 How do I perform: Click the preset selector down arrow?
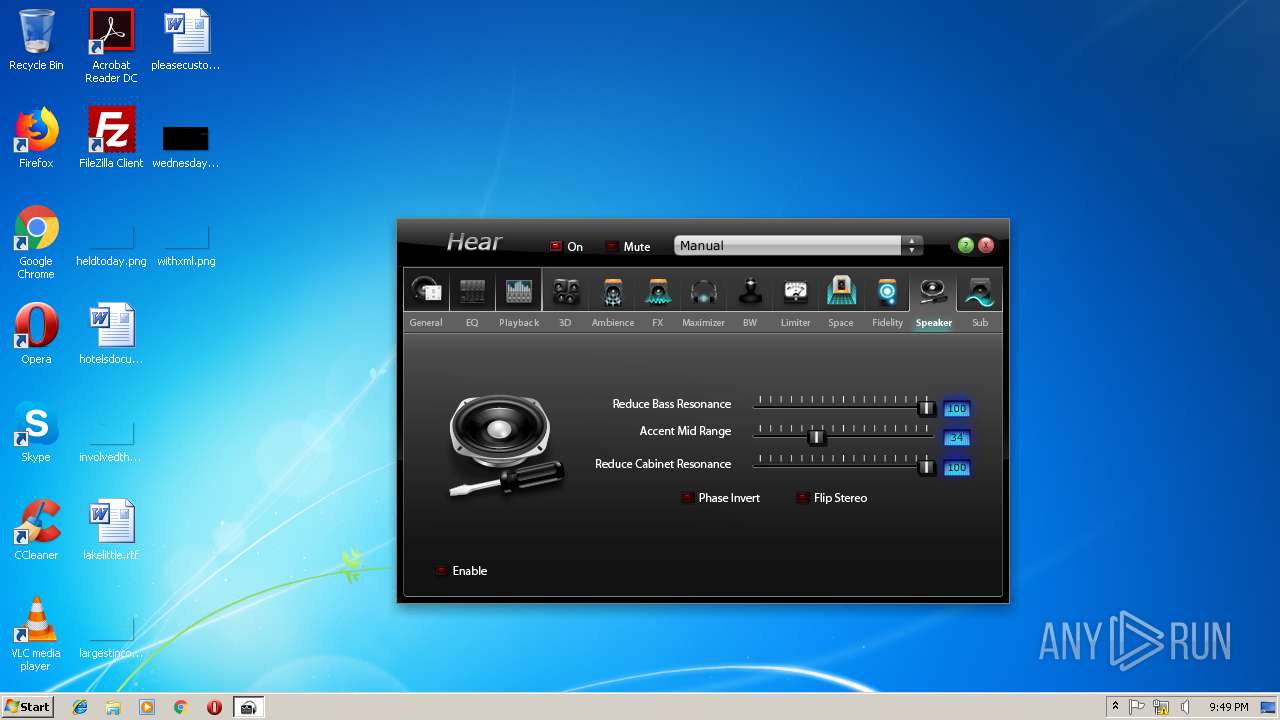point(912,251)
